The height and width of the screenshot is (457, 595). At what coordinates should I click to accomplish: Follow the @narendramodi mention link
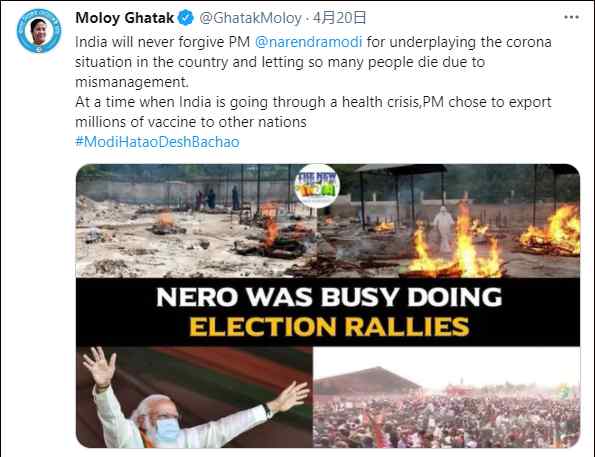[309, 42]
